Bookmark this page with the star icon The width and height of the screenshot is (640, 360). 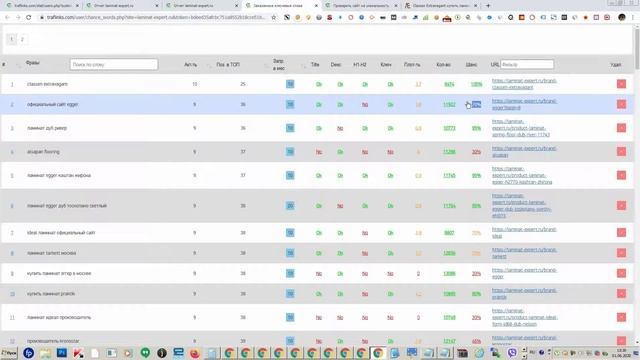tap(274, 18)
